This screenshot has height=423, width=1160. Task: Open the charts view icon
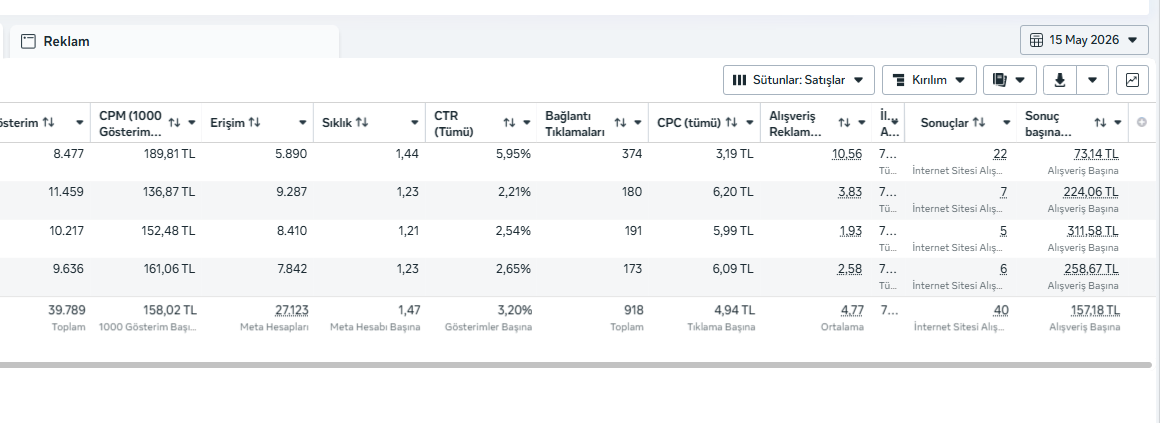pos(1132,80)
